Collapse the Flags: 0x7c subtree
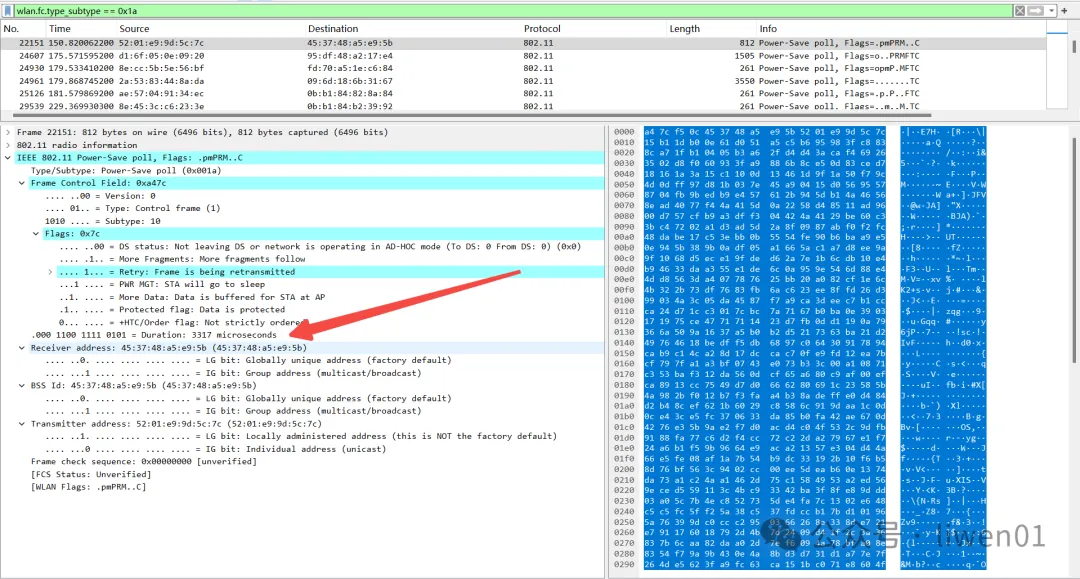This screenshot has height=579, width=1080. point(35,234)
